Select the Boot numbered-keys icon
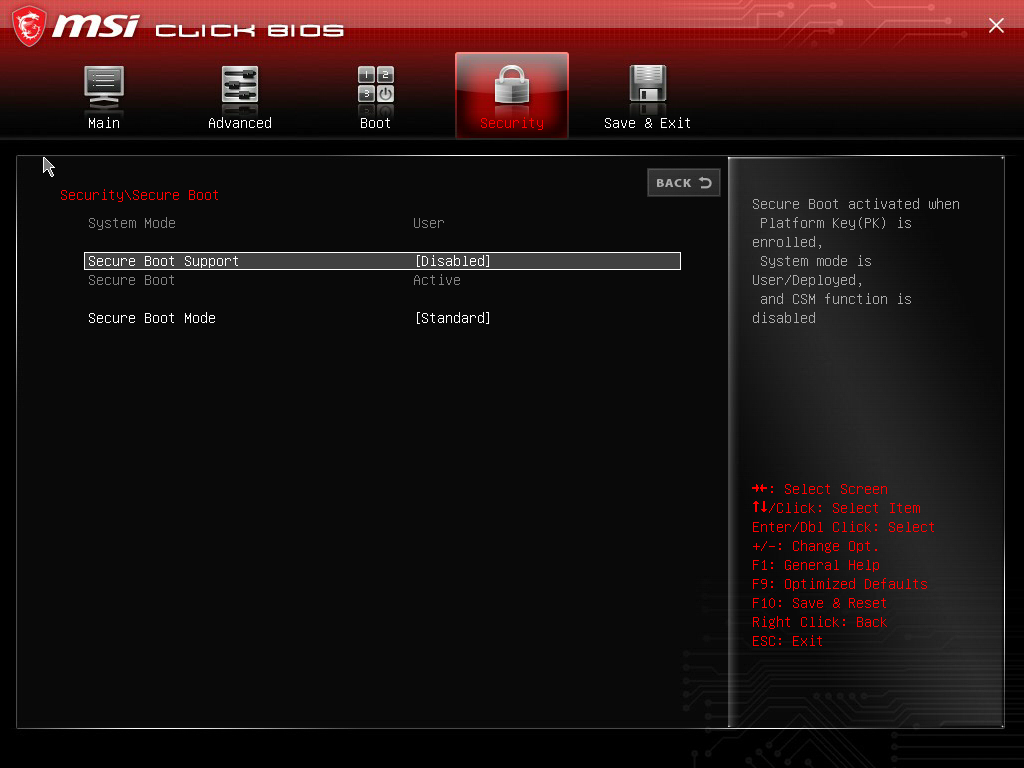The image size is (1024, 768). [376, 86]
